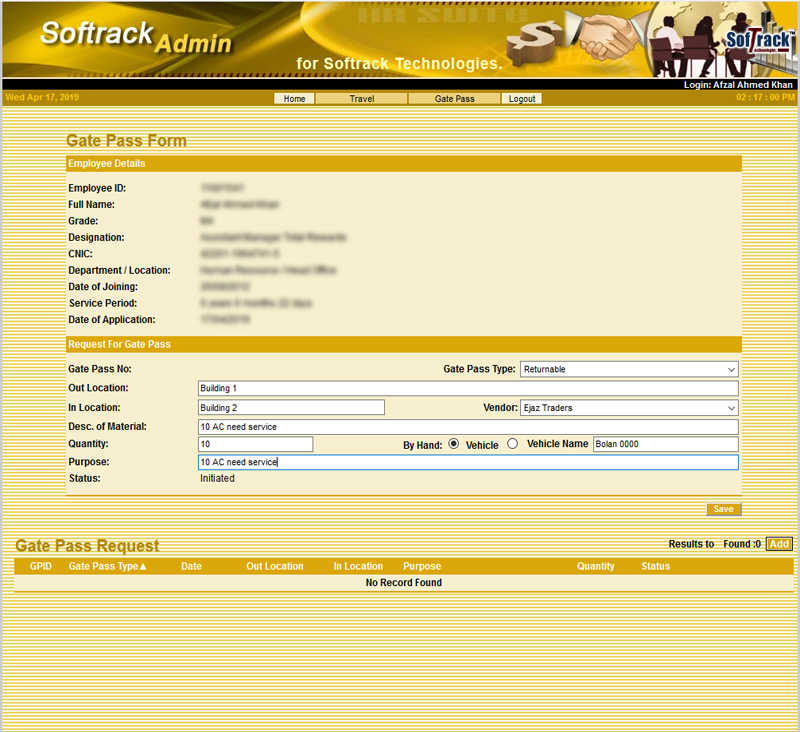Click the Softrack logo in header

(757, 42)
